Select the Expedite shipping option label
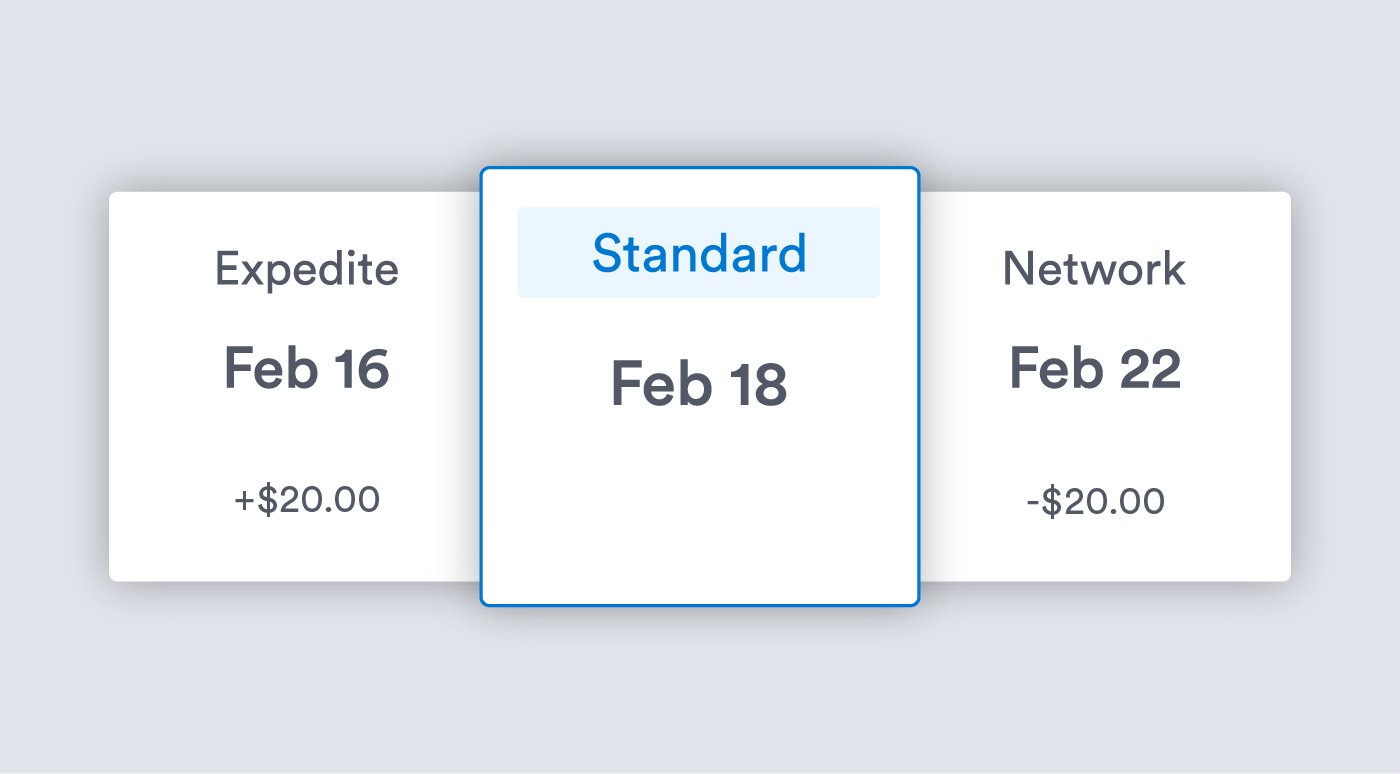Image resolution: width=1400 pixels, height=774 pixels. point(306,269)
